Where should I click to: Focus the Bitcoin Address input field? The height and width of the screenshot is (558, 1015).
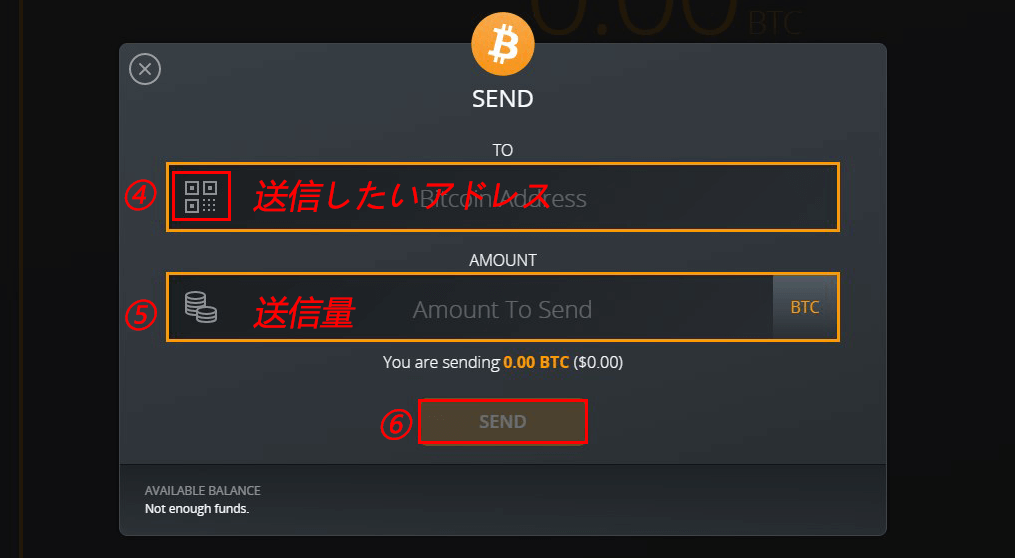tap(503, 197)
